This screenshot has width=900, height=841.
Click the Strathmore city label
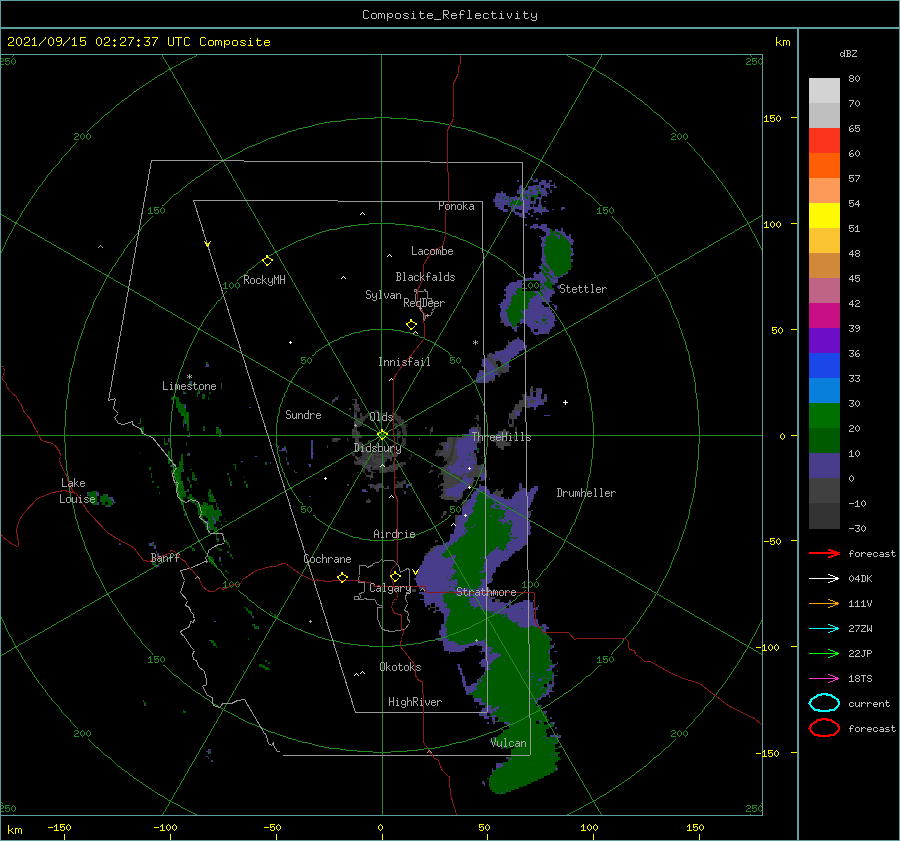[486, 592]
